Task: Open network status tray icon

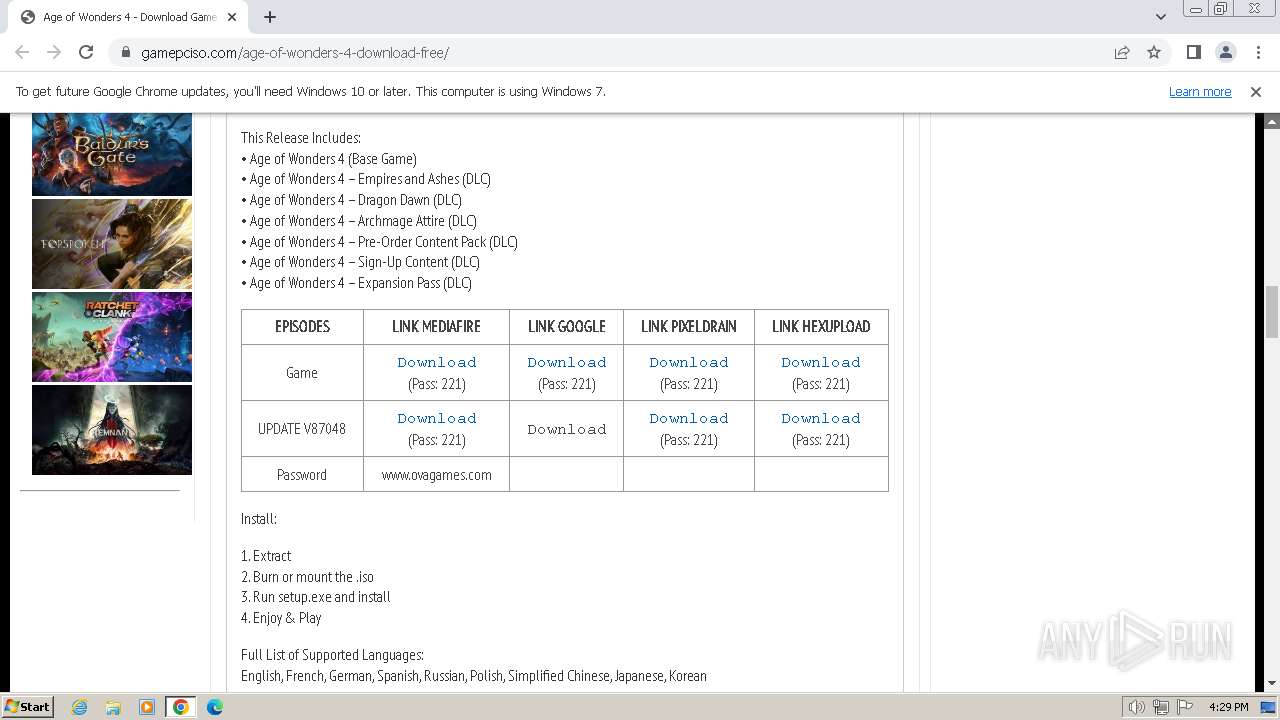Action: click(1161, 707)
